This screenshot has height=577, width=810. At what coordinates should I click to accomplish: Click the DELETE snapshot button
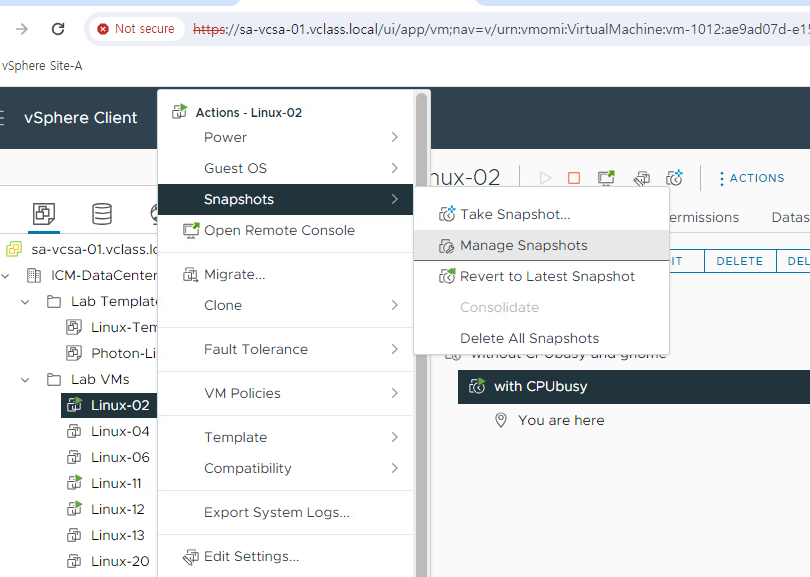pyautogui.click(x=740, y=261)
